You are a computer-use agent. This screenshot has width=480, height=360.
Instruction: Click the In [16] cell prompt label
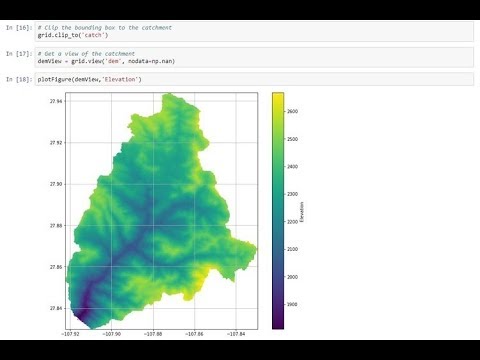pos(19,28)
